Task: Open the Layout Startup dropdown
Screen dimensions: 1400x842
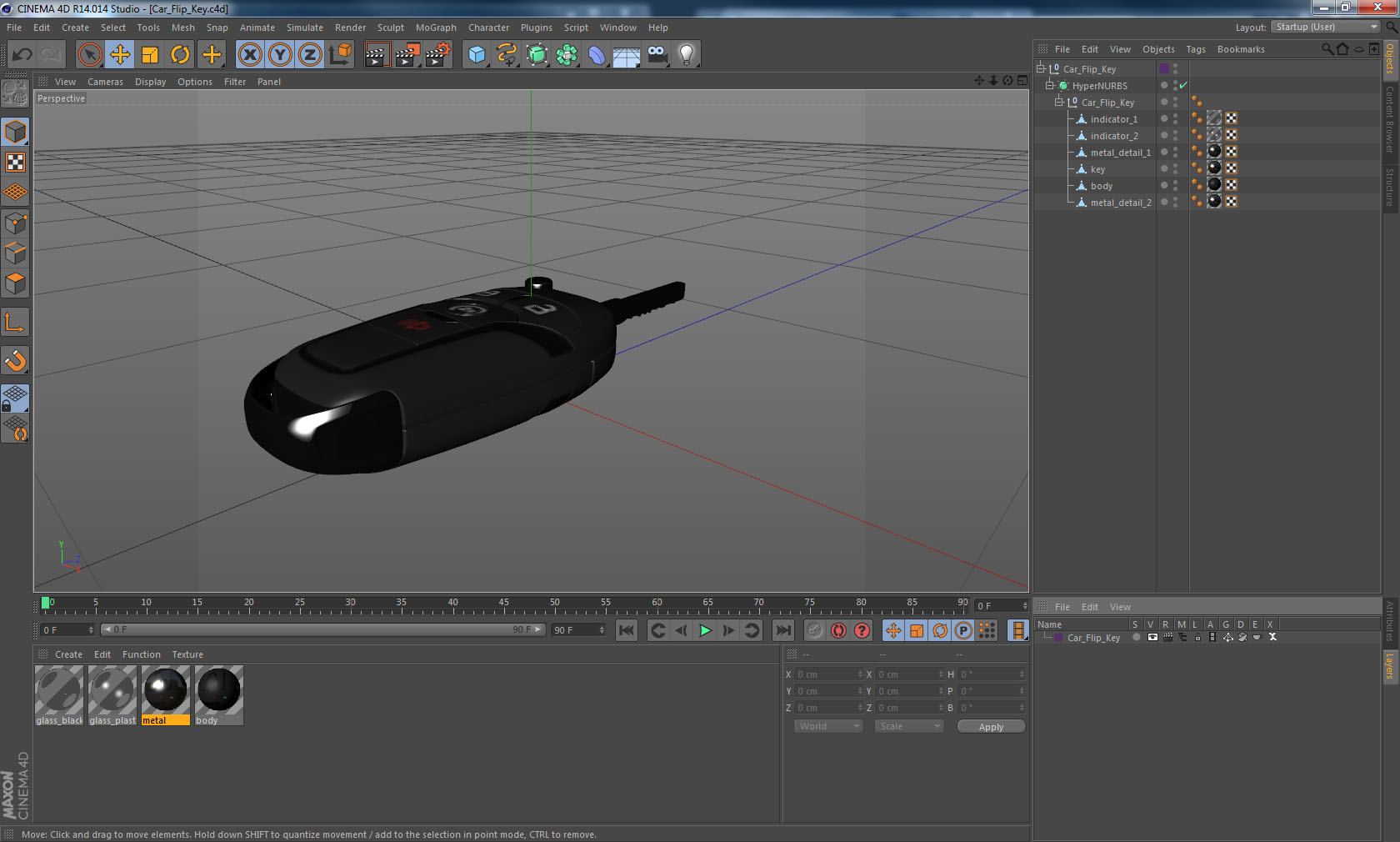Action: tap(1326, 27)
